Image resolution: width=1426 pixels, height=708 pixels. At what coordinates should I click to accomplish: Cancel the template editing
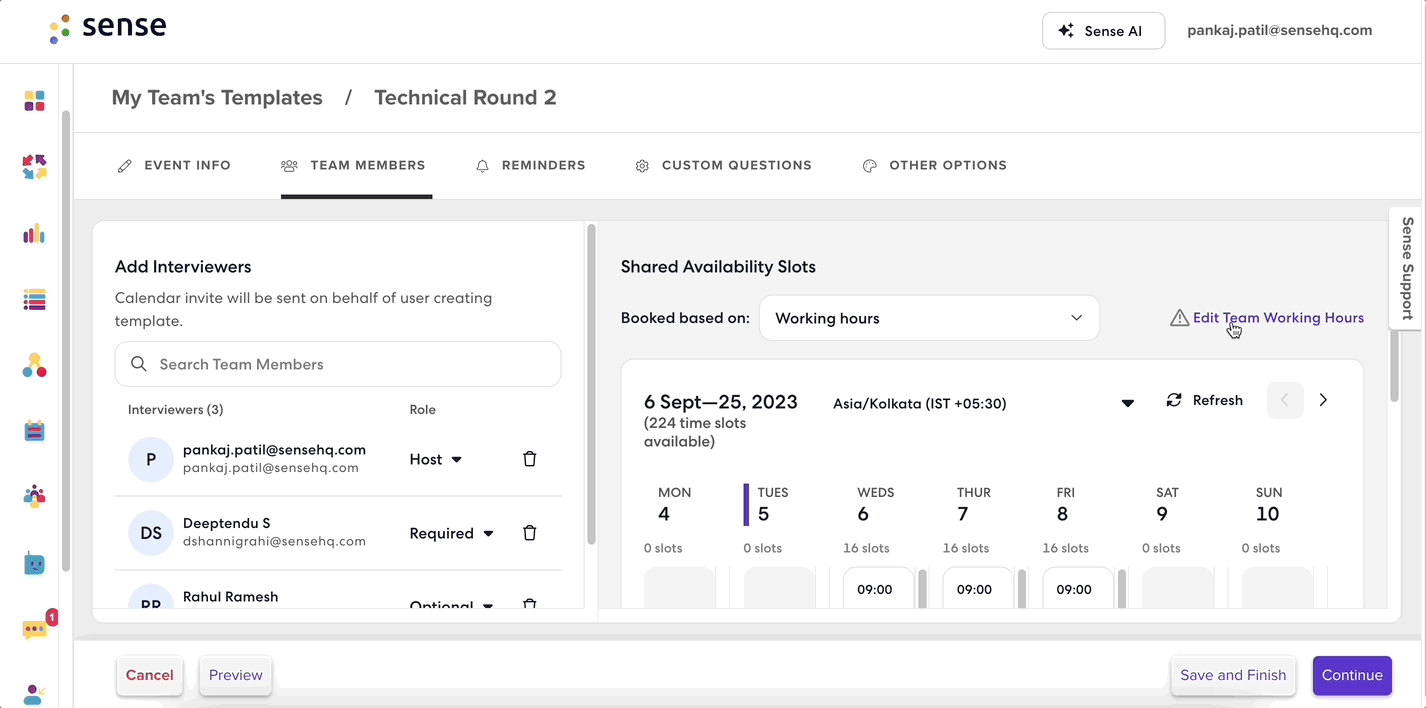click(150, 675)
